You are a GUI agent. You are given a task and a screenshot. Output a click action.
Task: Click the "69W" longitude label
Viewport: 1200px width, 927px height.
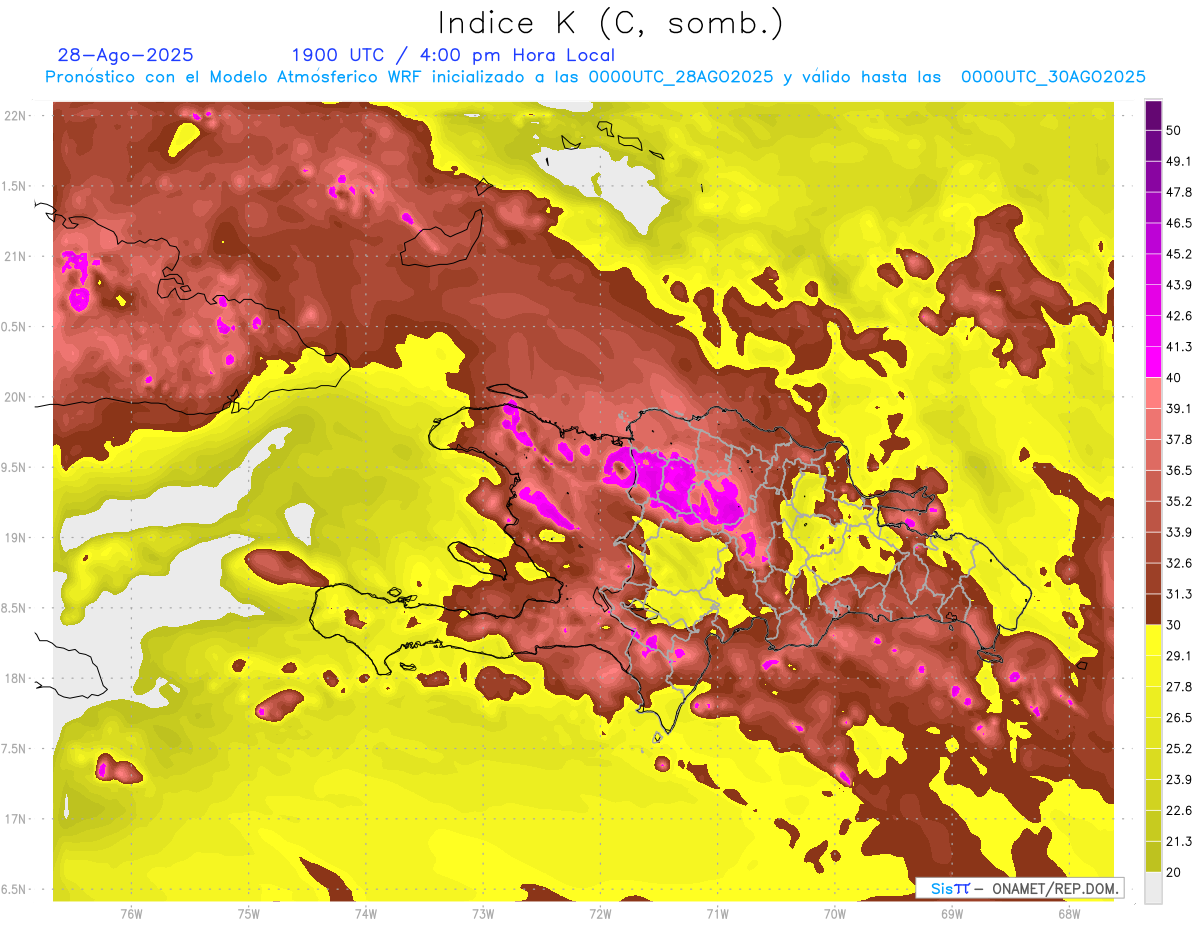tap(952, 914)
